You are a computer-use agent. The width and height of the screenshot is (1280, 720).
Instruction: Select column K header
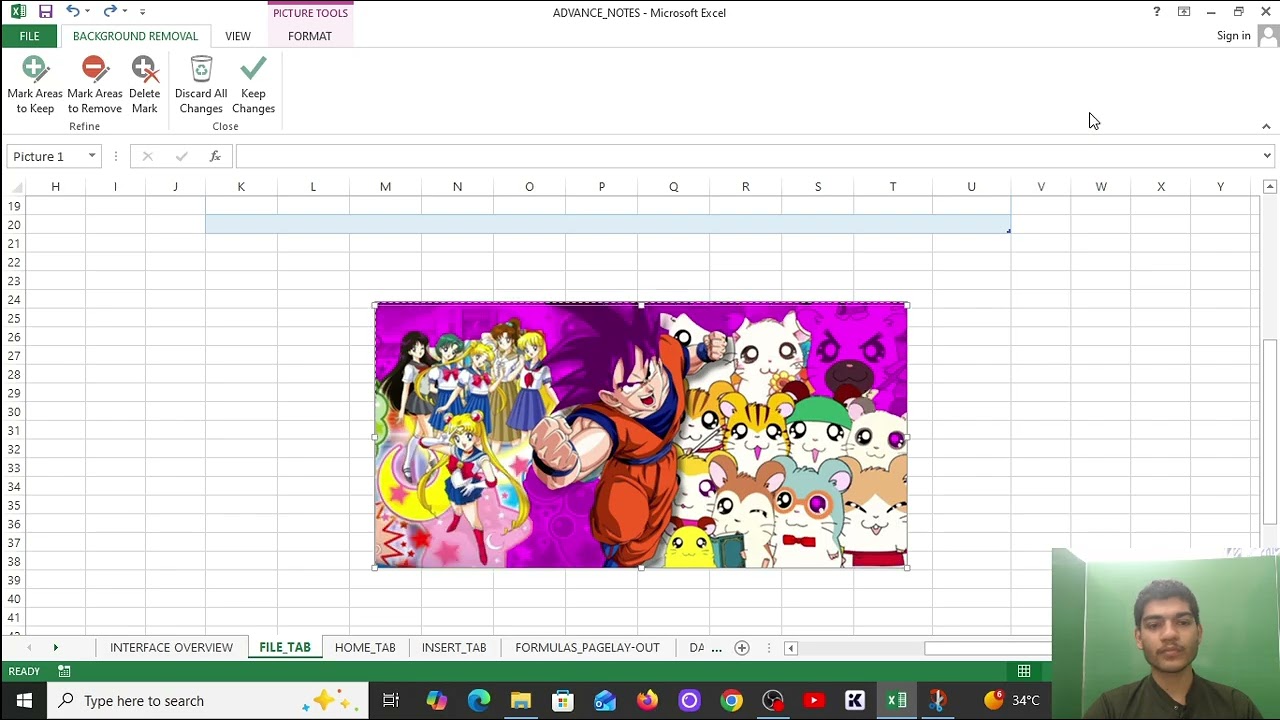pos(241,187)
